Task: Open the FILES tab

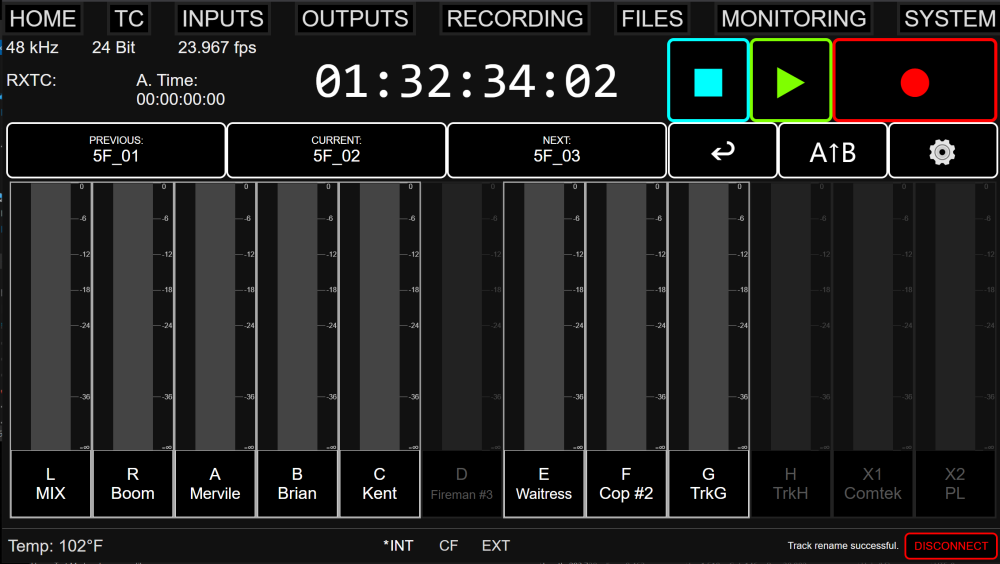Action: click(x=652, y=19)
